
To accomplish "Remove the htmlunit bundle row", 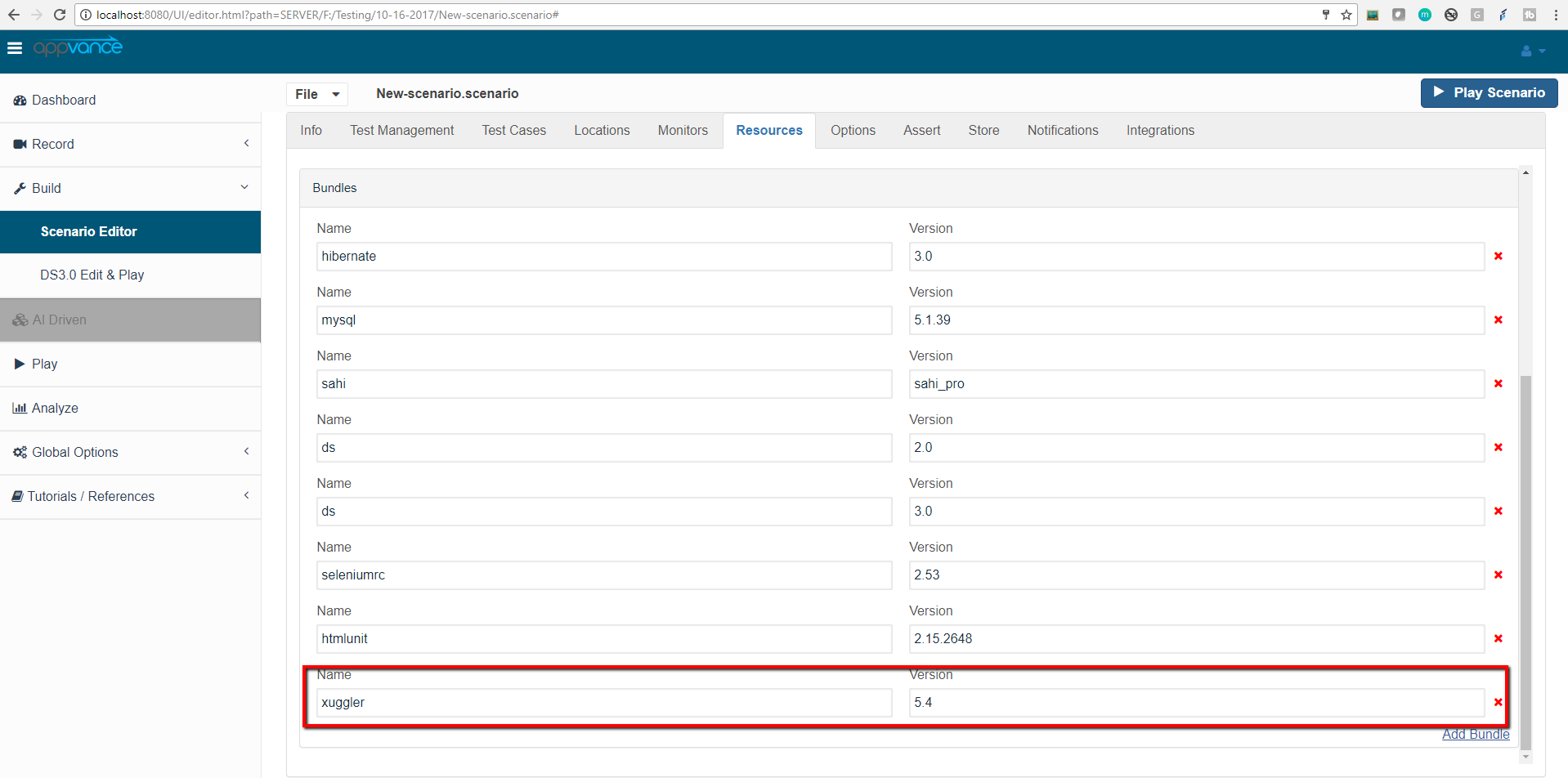I will [1498, 639].
